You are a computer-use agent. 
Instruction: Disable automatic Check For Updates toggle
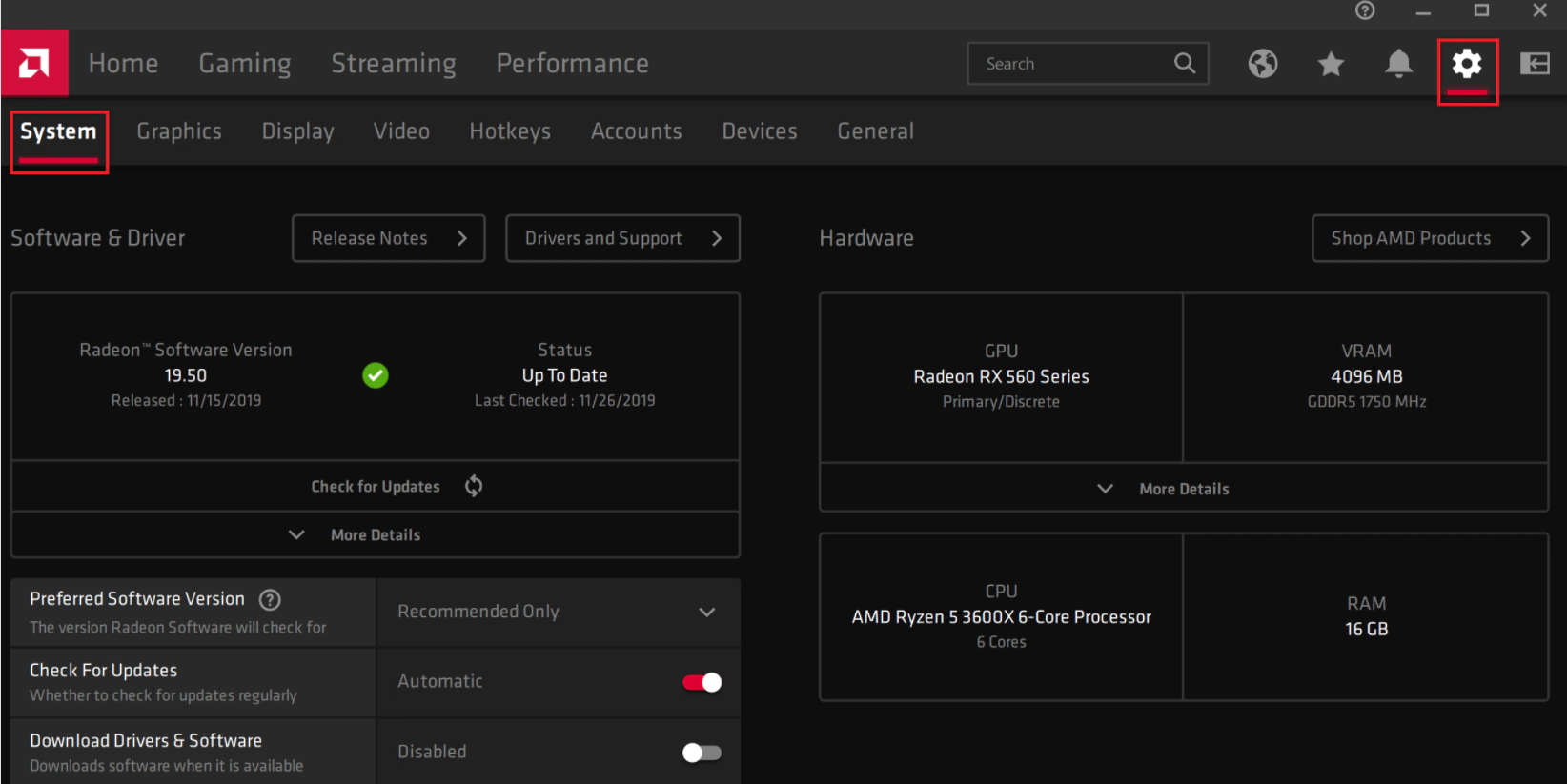(702, 682)
